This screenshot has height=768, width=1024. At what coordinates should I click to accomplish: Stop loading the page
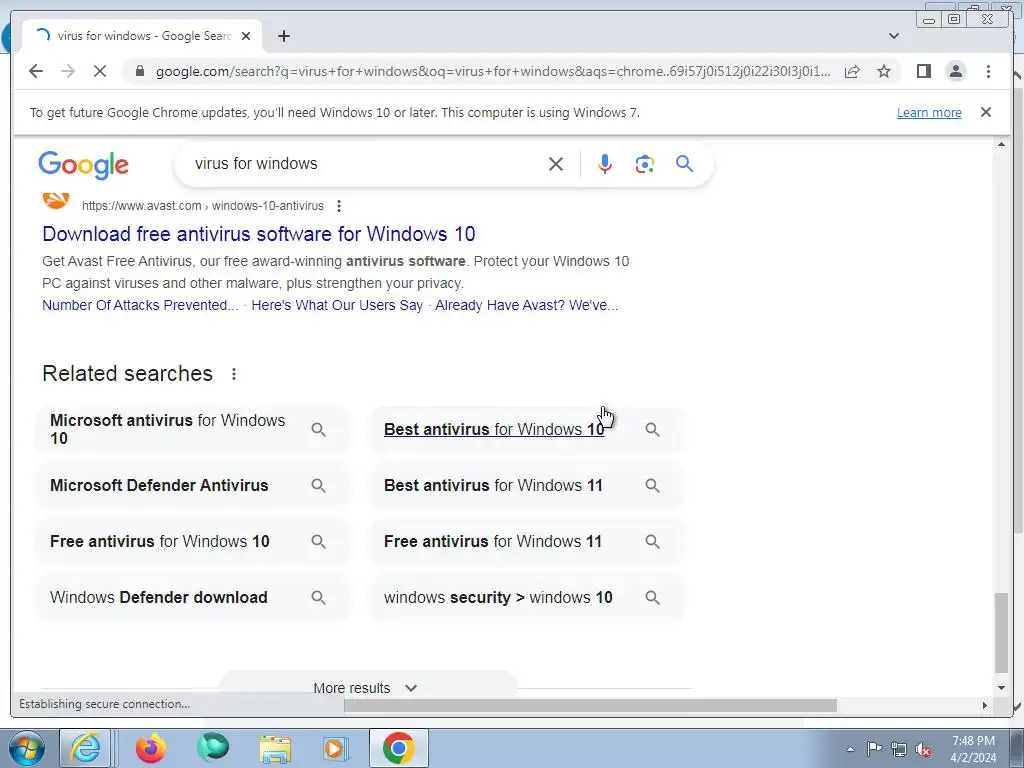click(100, 71)
